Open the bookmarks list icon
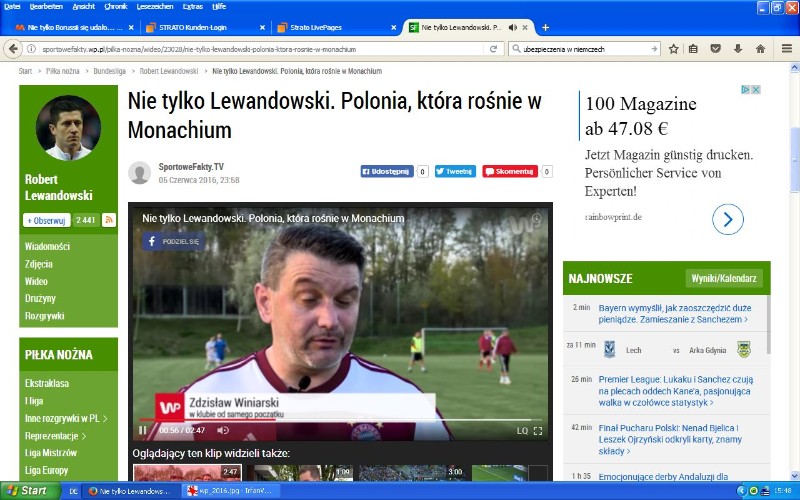The width and height of the screenshot is (800, 500). (693, 49)
